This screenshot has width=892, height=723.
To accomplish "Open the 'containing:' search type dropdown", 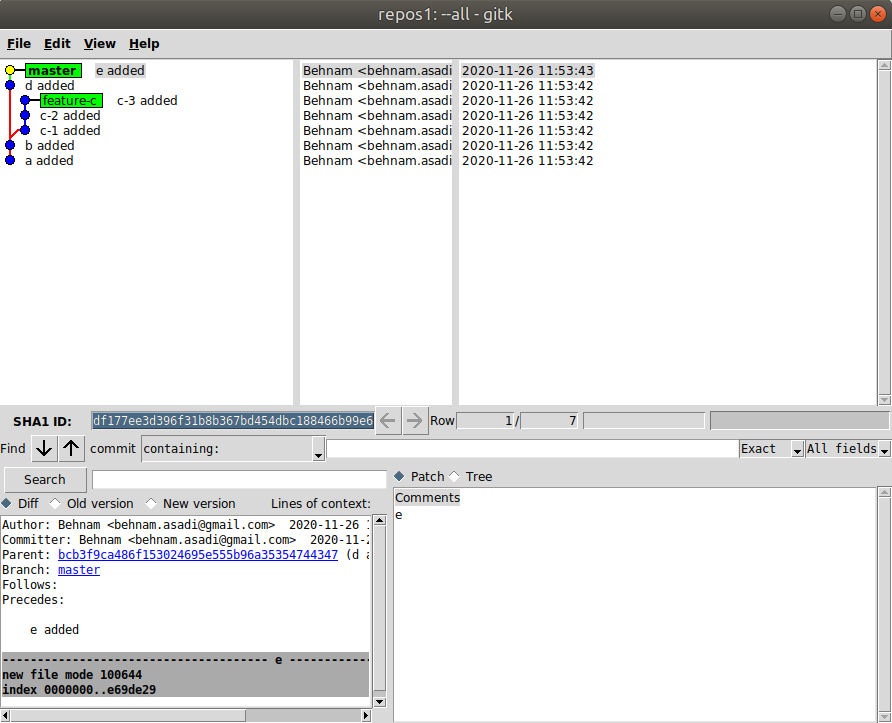I will pos(233,449).
